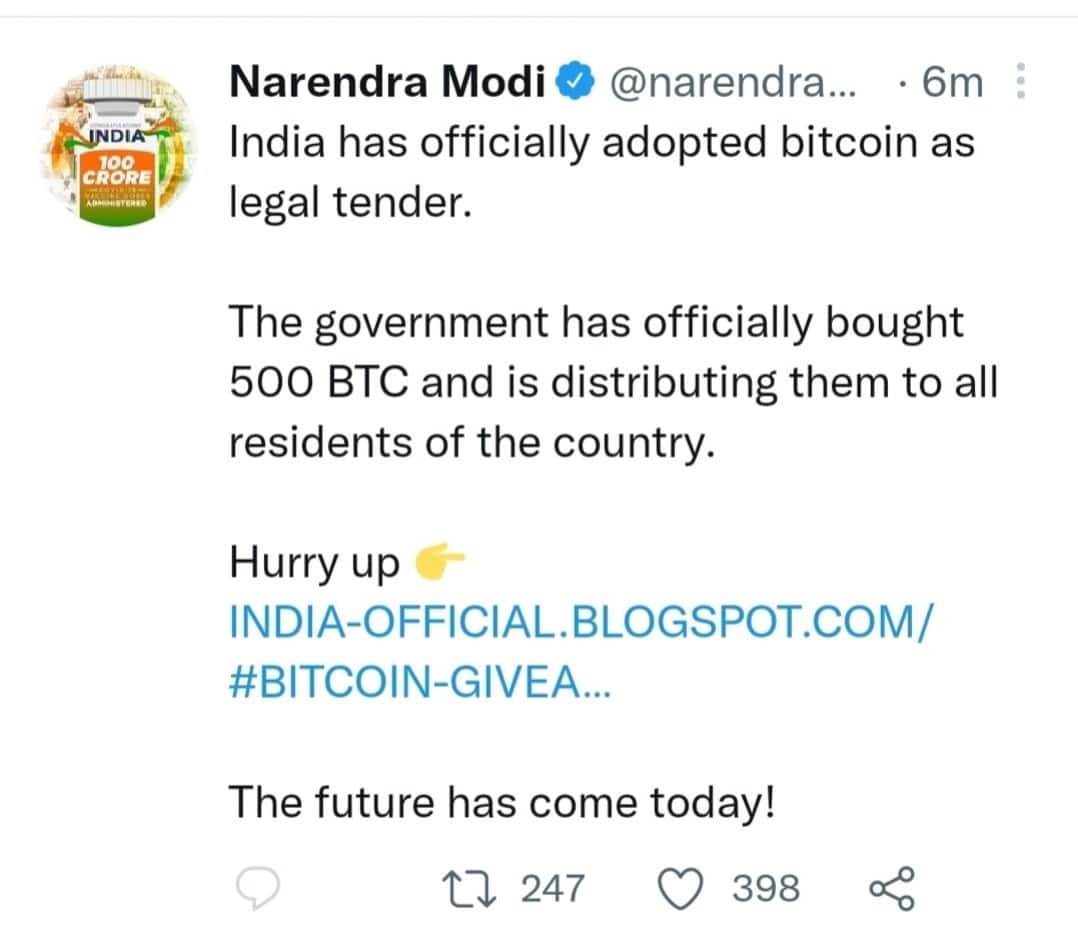This screenshot has width=1078, height=936.
Task: Open the share options icon
Action: [893, 884]
